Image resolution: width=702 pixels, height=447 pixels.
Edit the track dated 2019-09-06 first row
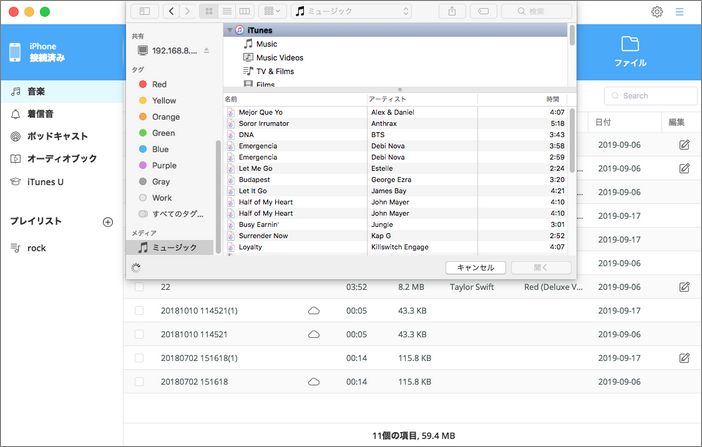pyautogui.click(x=684, y=145)
